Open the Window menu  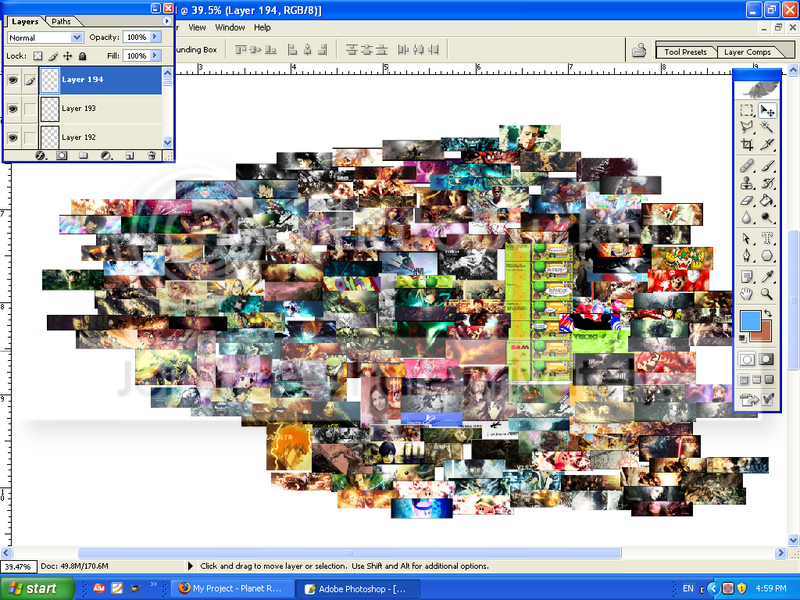230,28
